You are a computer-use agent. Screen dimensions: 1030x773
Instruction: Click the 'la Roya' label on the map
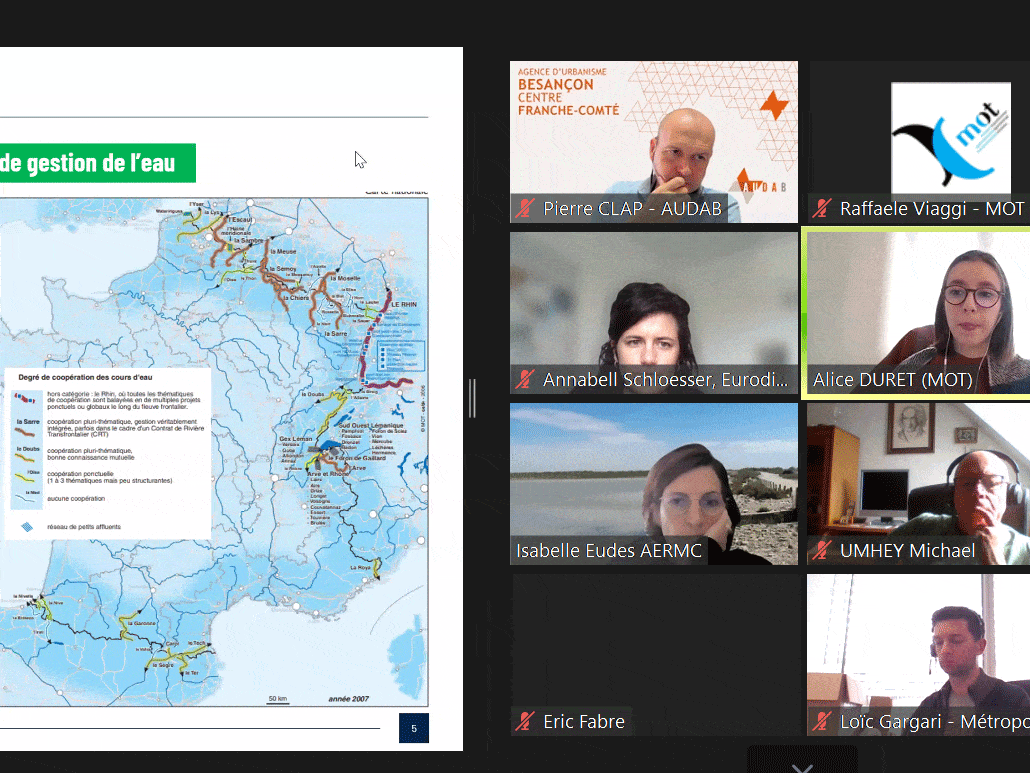361,567
